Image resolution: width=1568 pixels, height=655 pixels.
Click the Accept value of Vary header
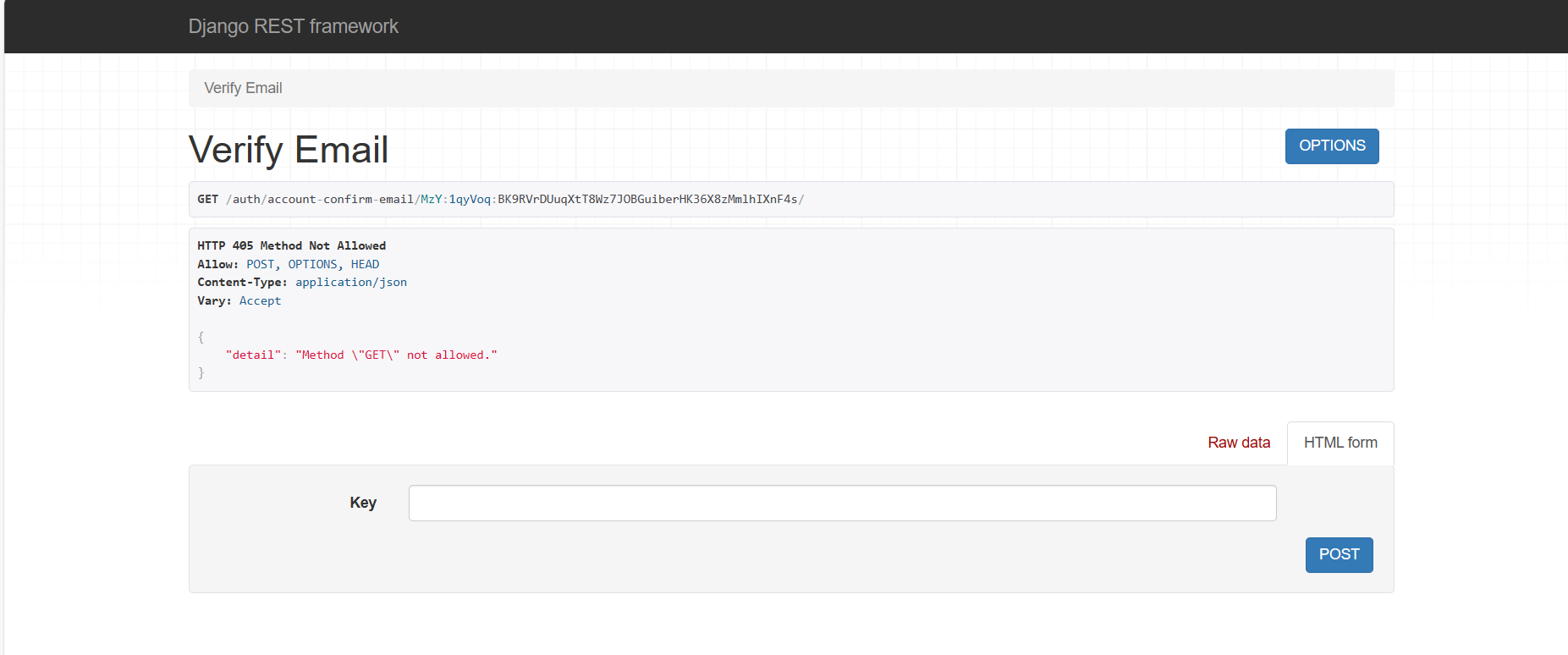point(260,301)
